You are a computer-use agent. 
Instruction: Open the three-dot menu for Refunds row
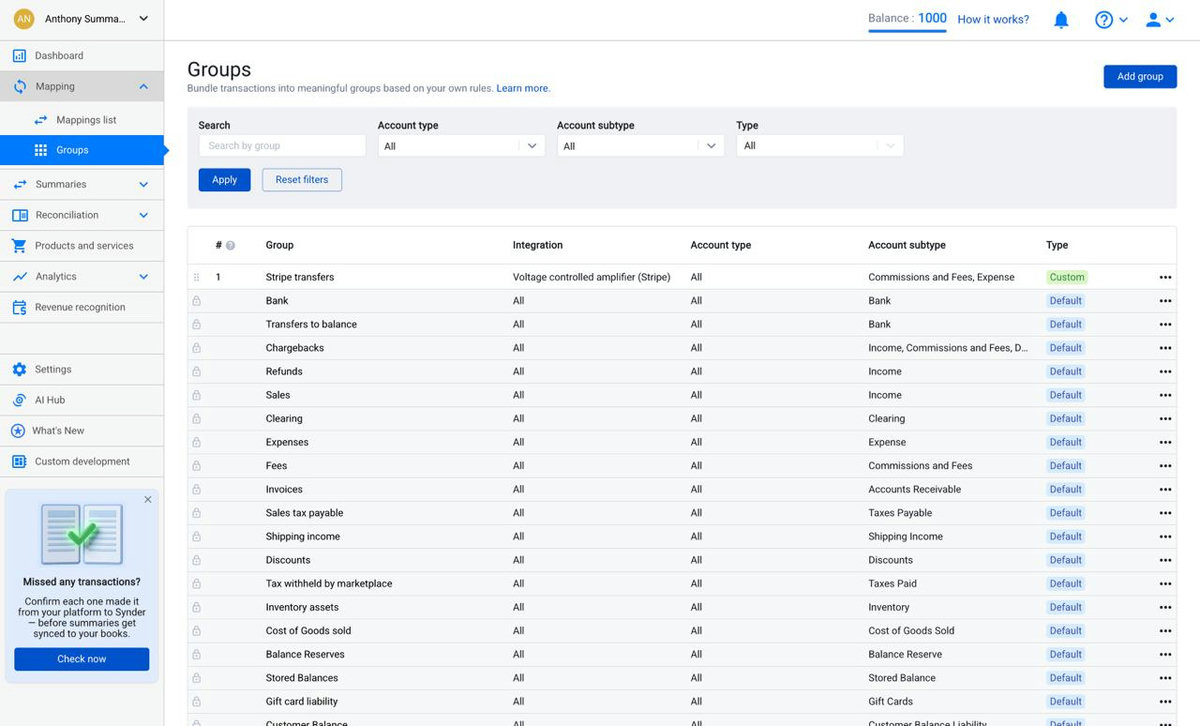[x=1165, y=372]
